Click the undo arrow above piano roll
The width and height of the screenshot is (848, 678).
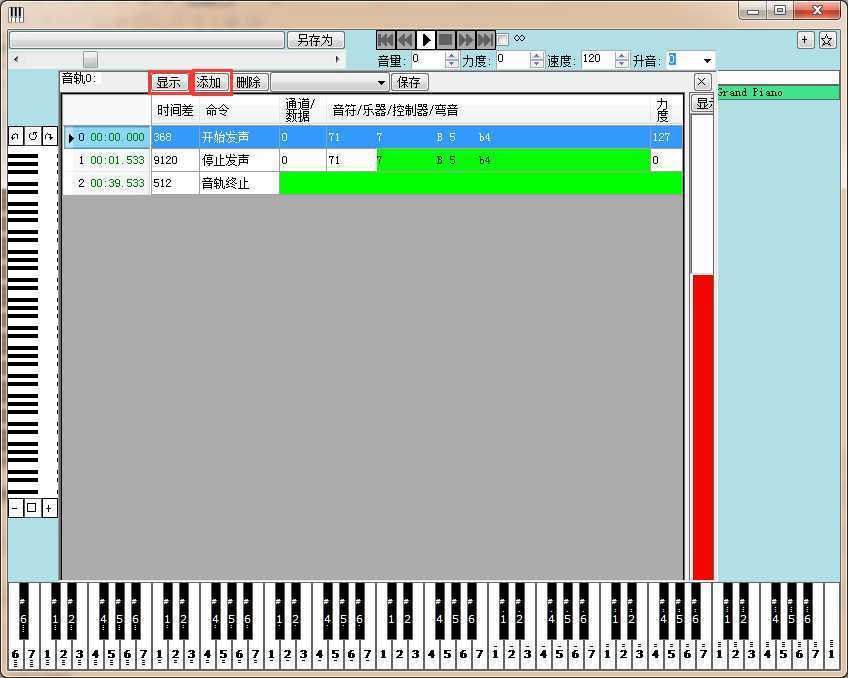[x=16, y=136]
